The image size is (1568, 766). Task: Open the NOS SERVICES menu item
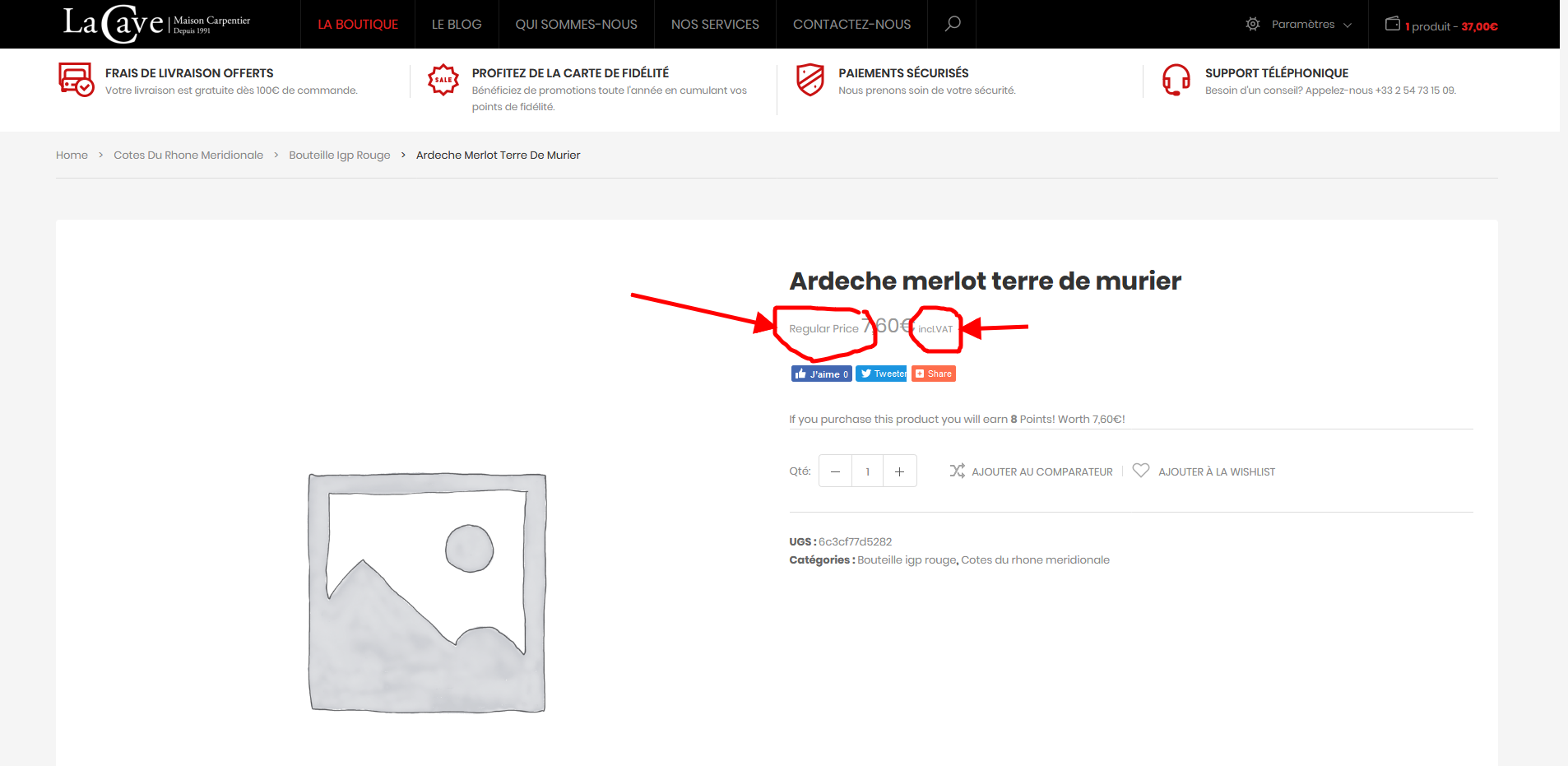(x=715, y=25)
